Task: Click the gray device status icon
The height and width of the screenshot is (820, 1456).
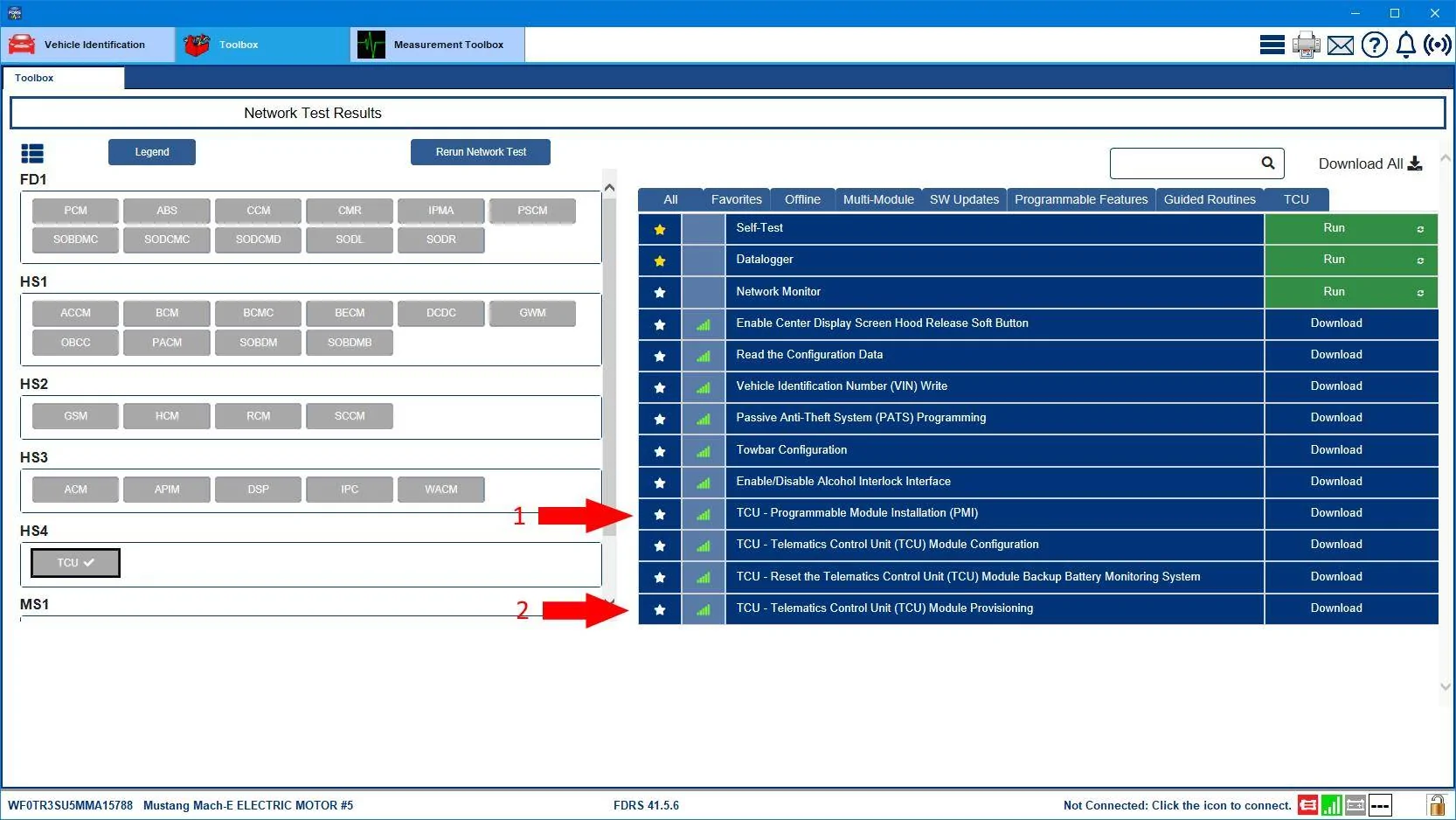Action: (1355, 805)
